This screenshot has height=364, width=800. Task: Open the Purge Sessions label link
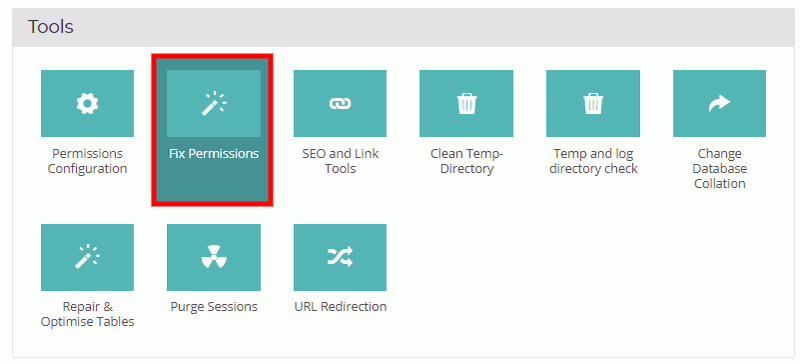point(214,307)
